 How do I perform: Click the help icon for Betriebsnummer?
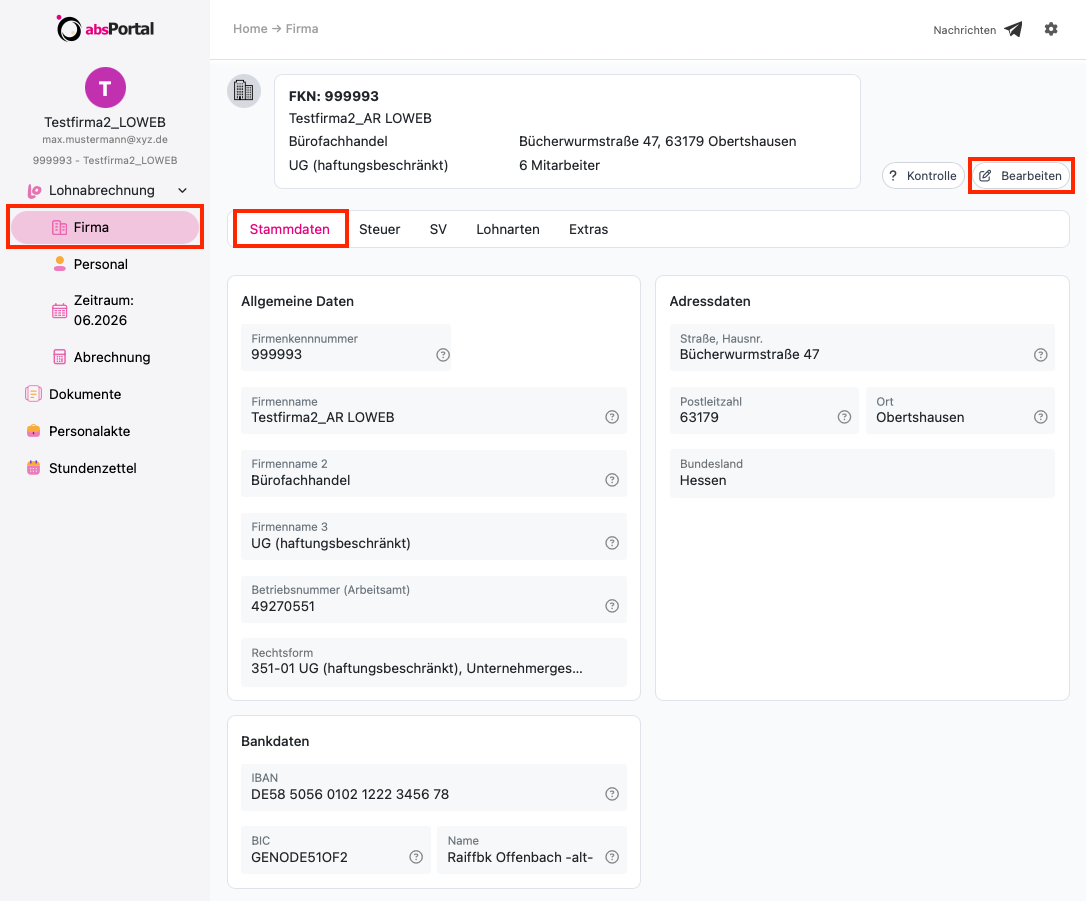(612, 606)
